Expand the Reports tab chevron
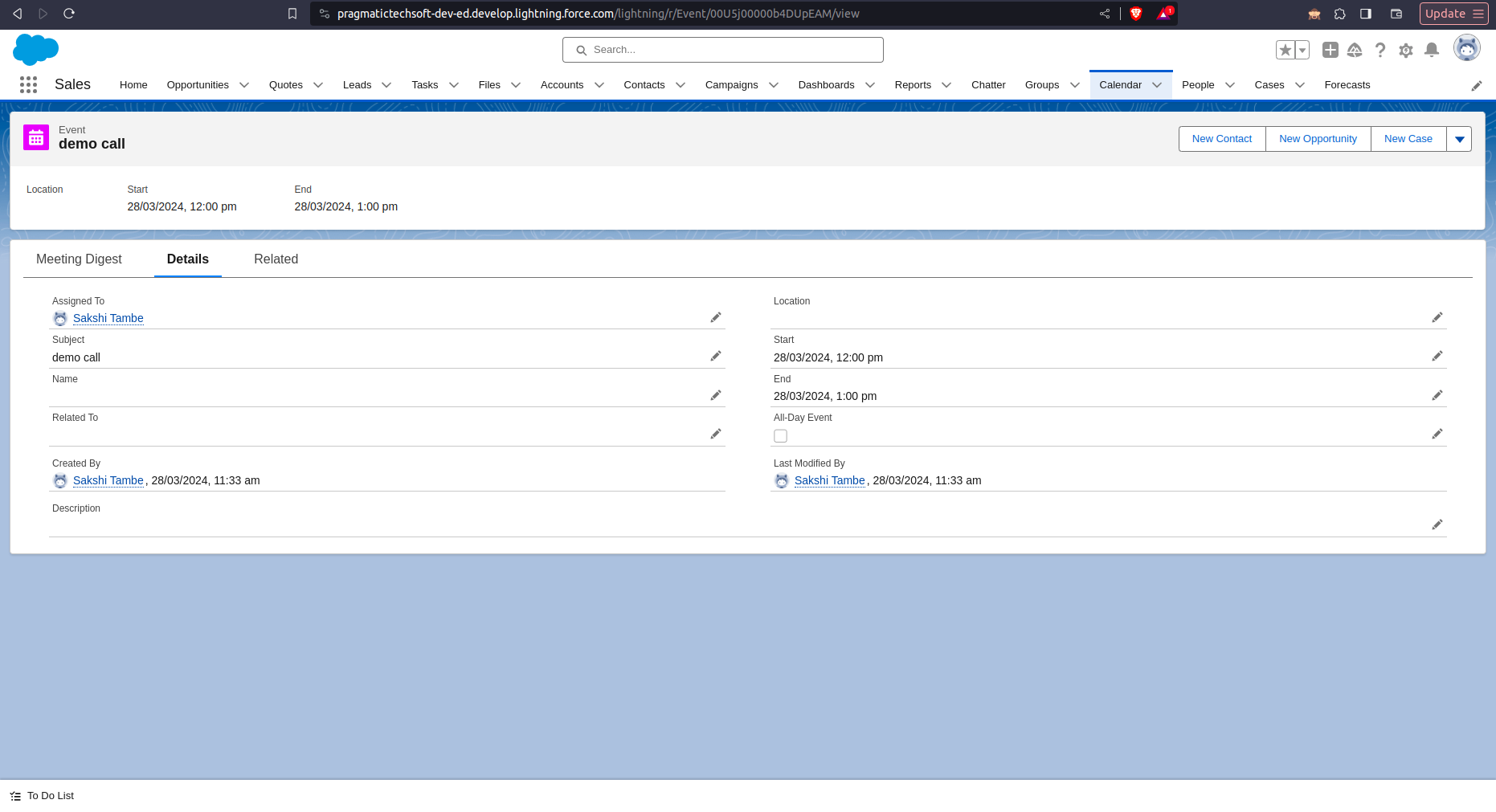 pos(946,85)
